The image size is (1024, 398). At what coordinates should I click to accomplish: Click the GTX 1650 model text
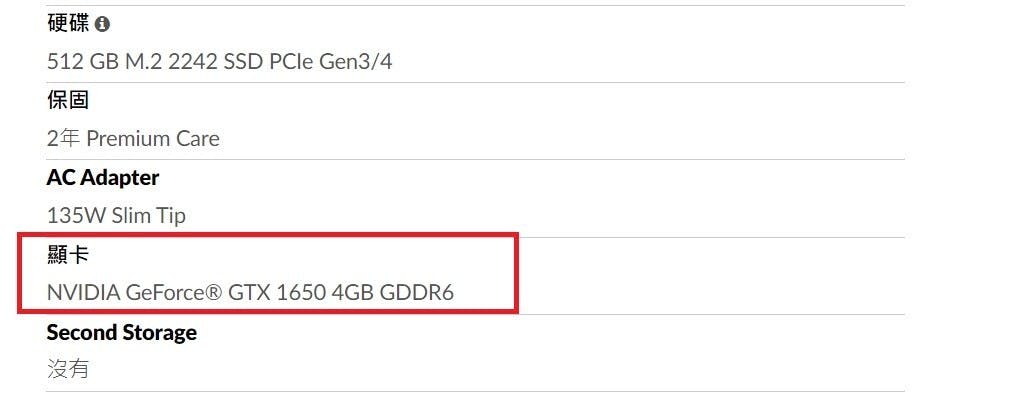click(277, 293)
